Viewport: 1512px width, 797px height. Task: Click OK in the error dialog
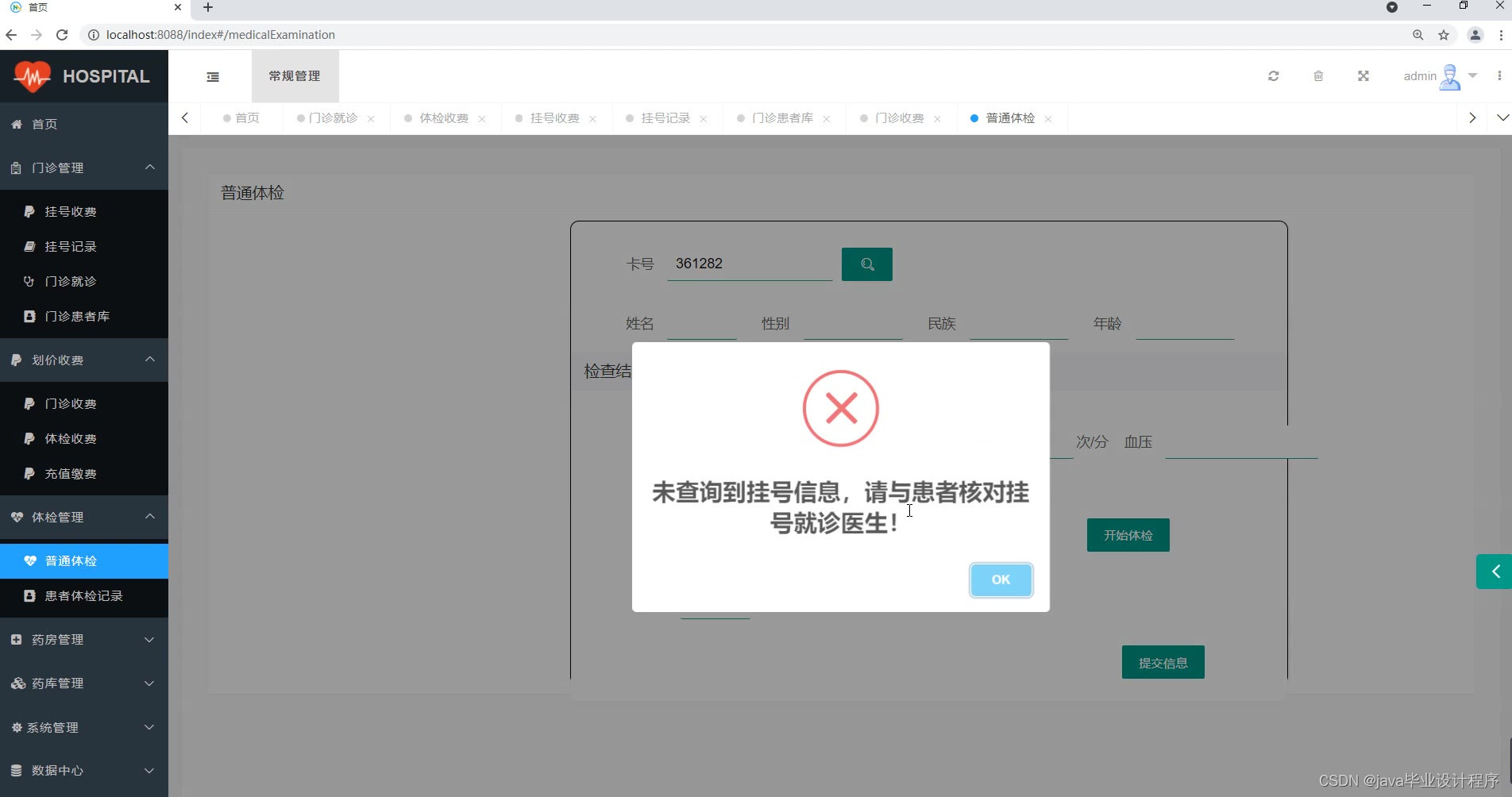click(1001, 580)
